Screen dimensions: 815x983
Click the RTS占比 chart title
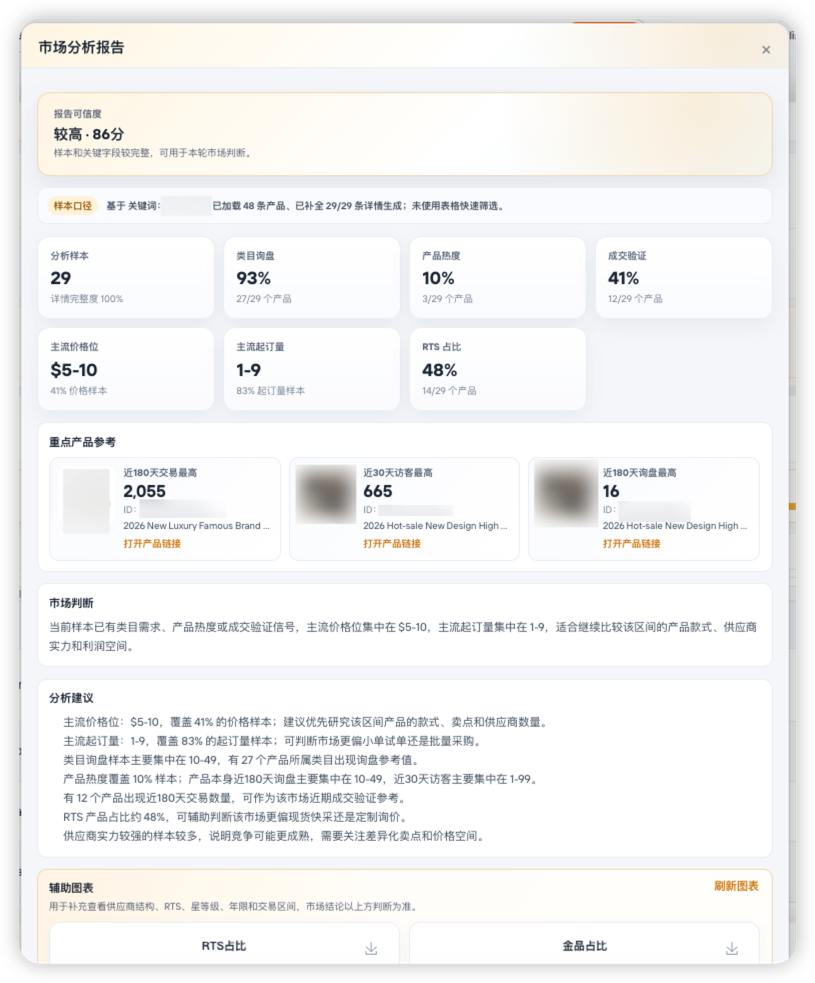point(224,946)
